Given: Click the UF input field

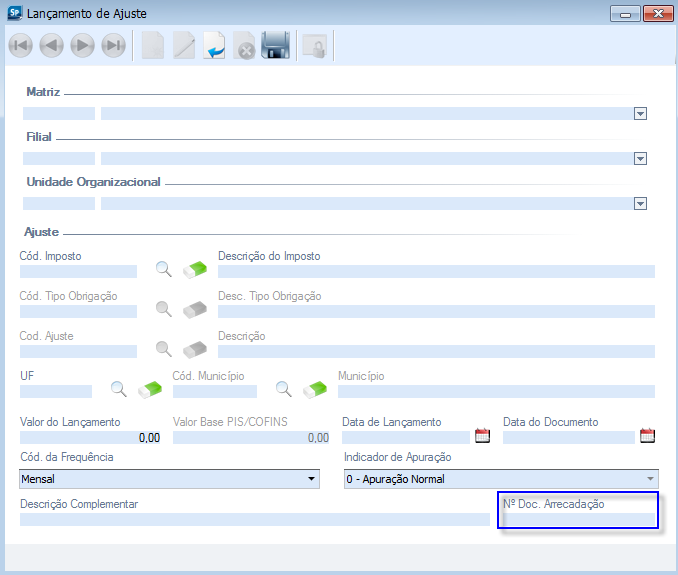Looking at the screenshot, I should point(56,391).
